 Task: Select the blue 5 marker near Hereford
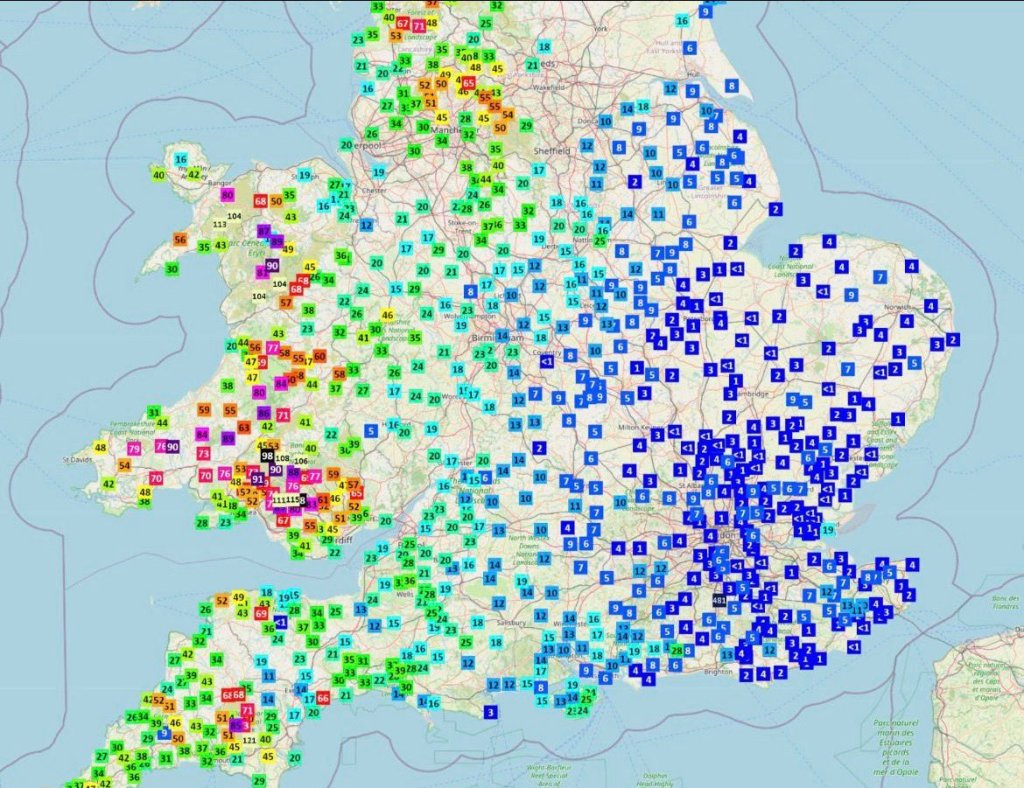click(371, 431)
